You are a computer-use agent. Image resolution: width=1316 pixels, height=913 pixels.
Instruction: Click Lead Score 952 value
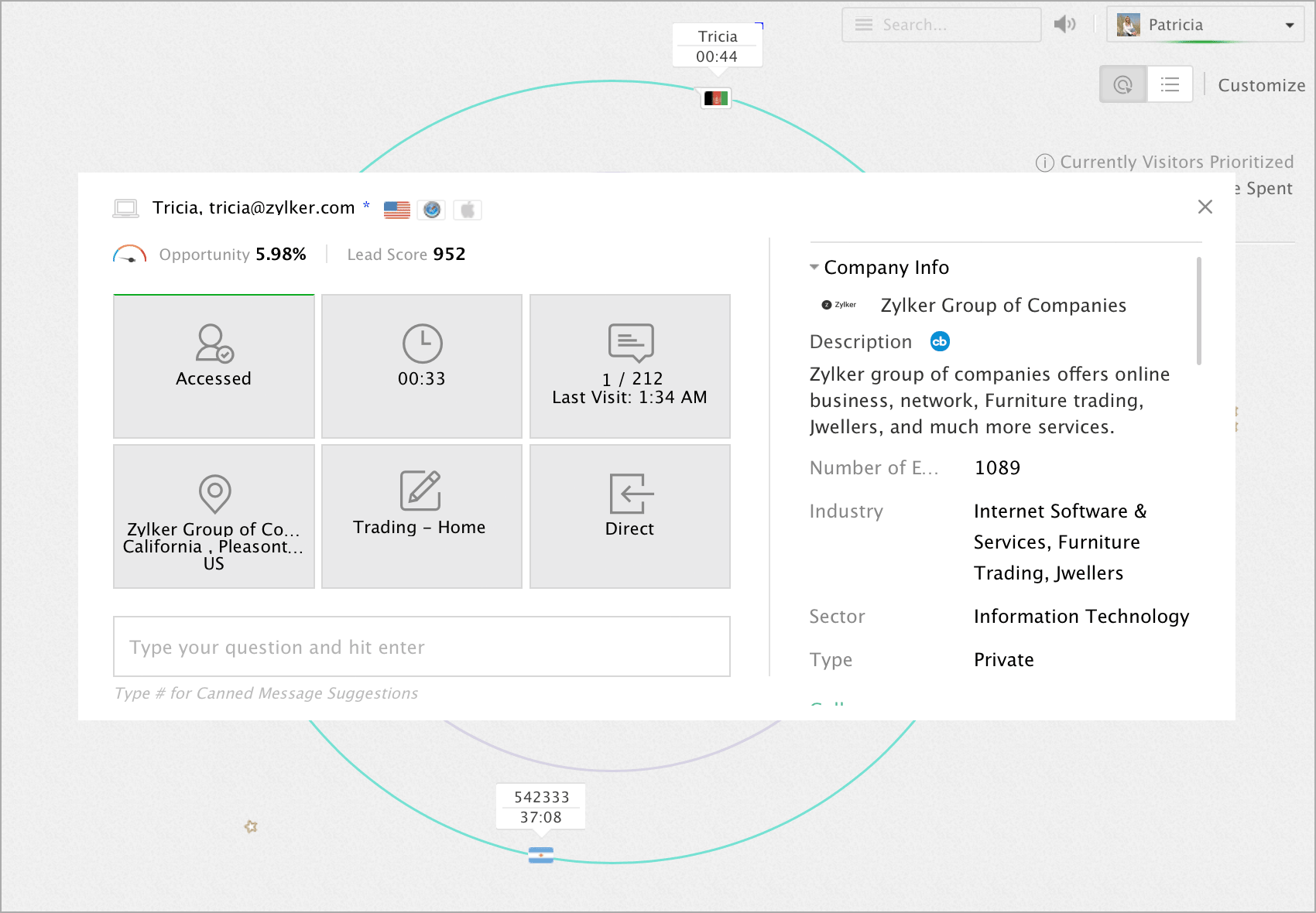(x=449, y=255)
